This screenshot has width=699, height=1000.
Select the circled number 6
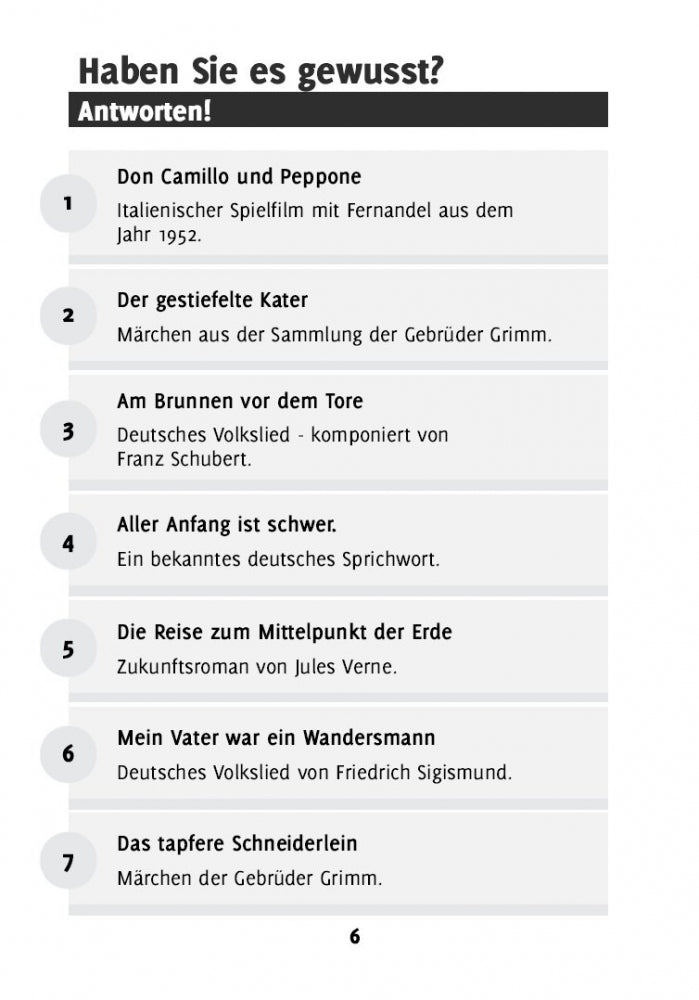tap(68, 754)
